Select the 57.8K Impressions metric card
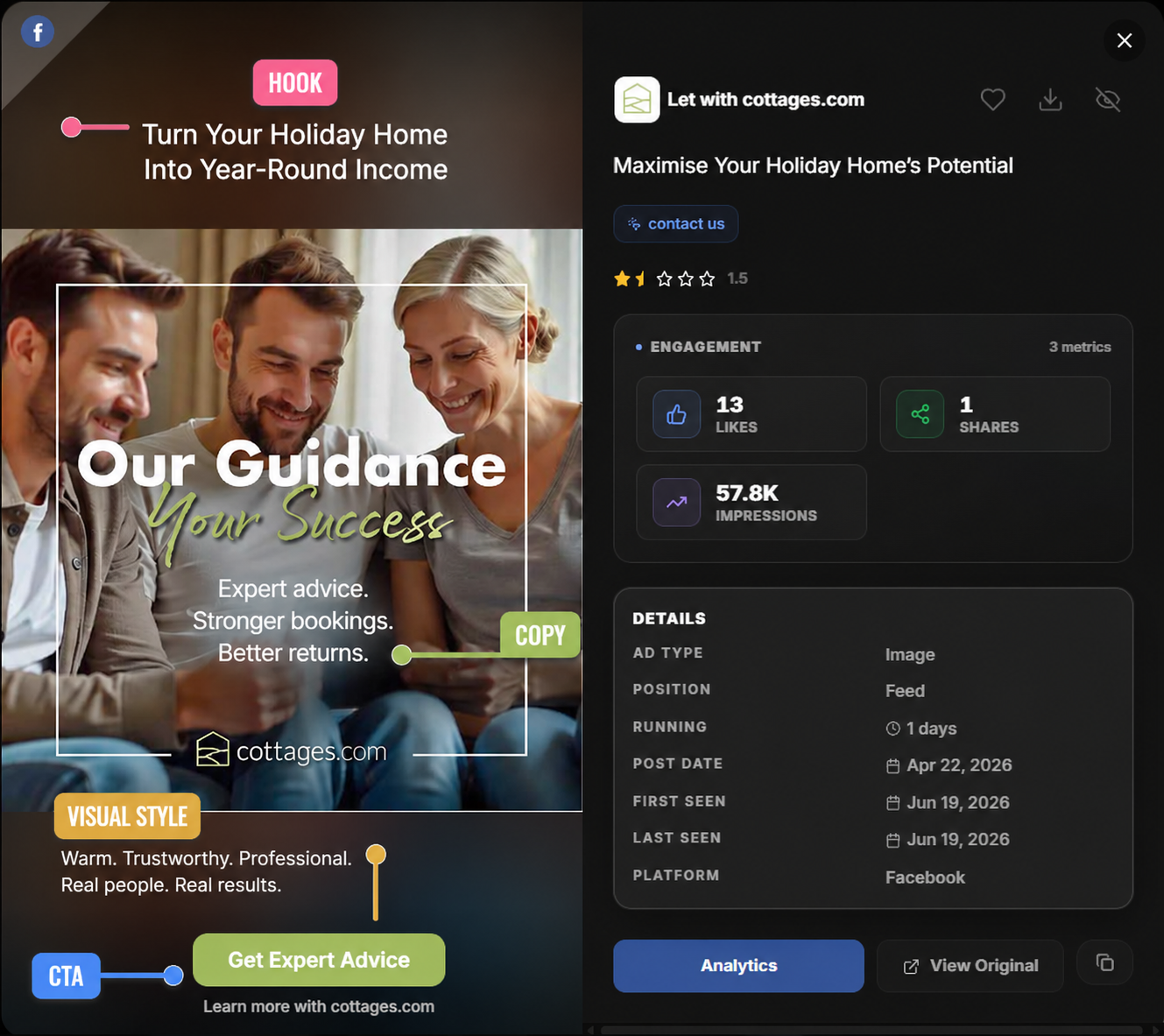This screenshot has width=1164, height=1036. 751,503
